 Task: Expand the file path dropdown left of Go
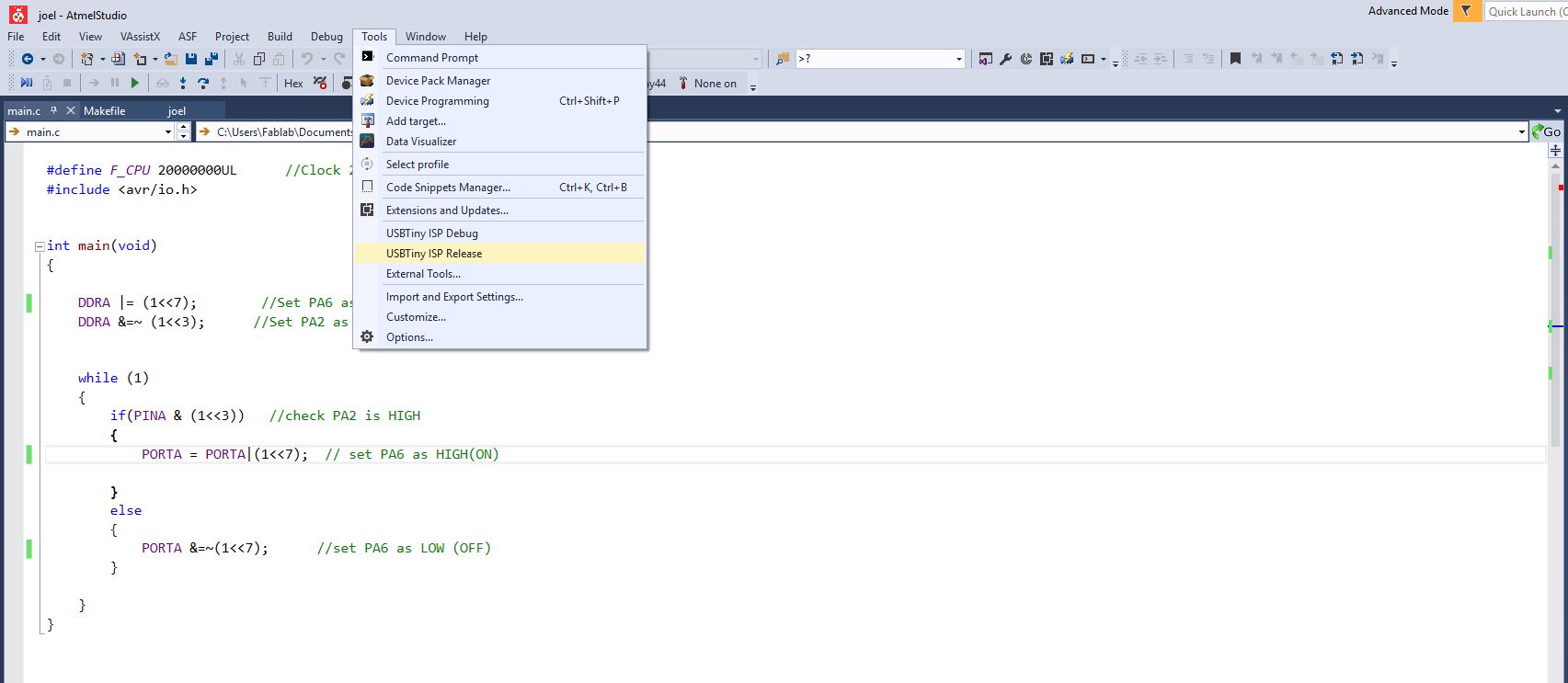(x=1522, y=132)
